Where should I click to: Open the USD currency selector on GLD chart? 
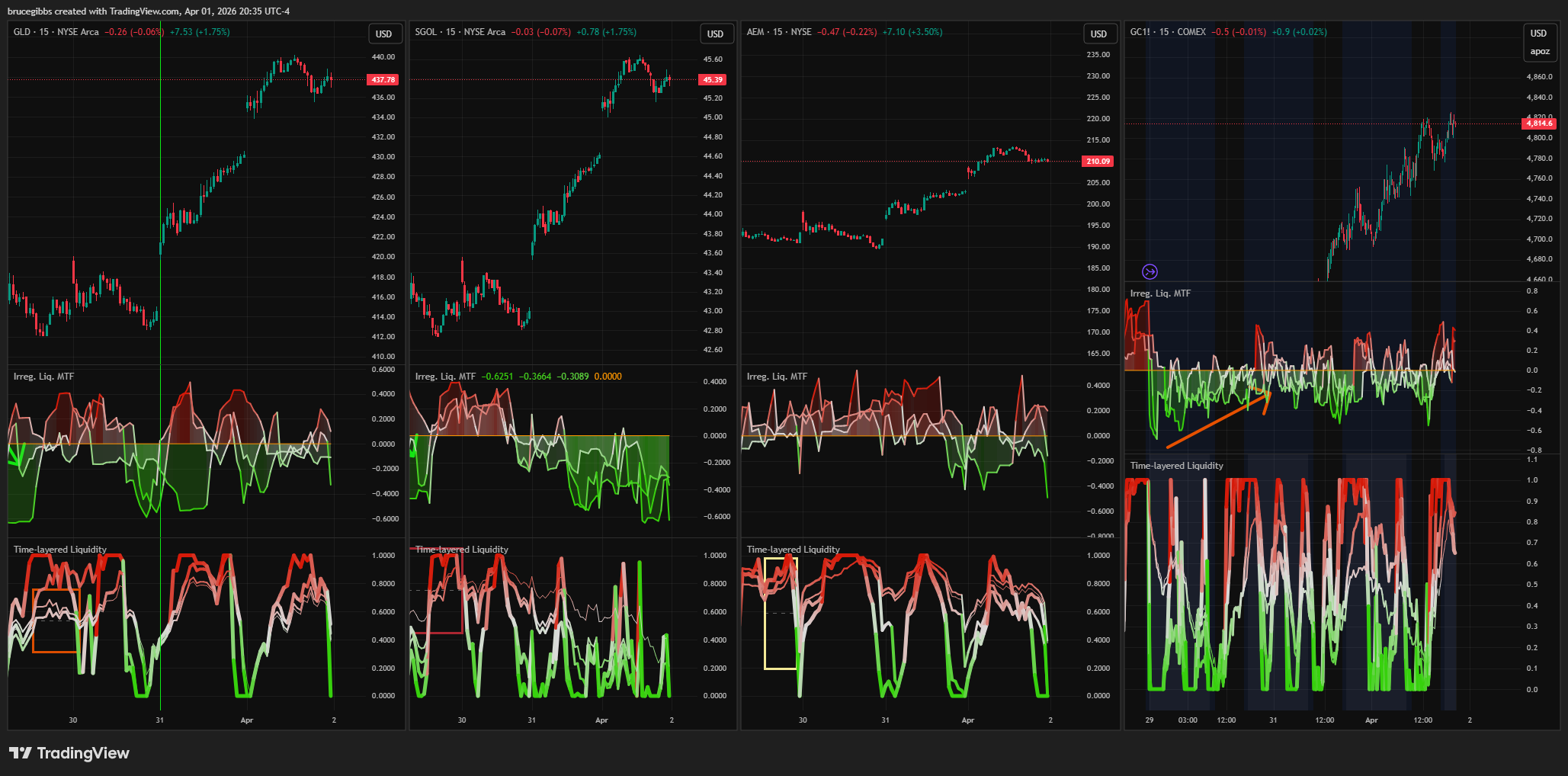(383, 34)
